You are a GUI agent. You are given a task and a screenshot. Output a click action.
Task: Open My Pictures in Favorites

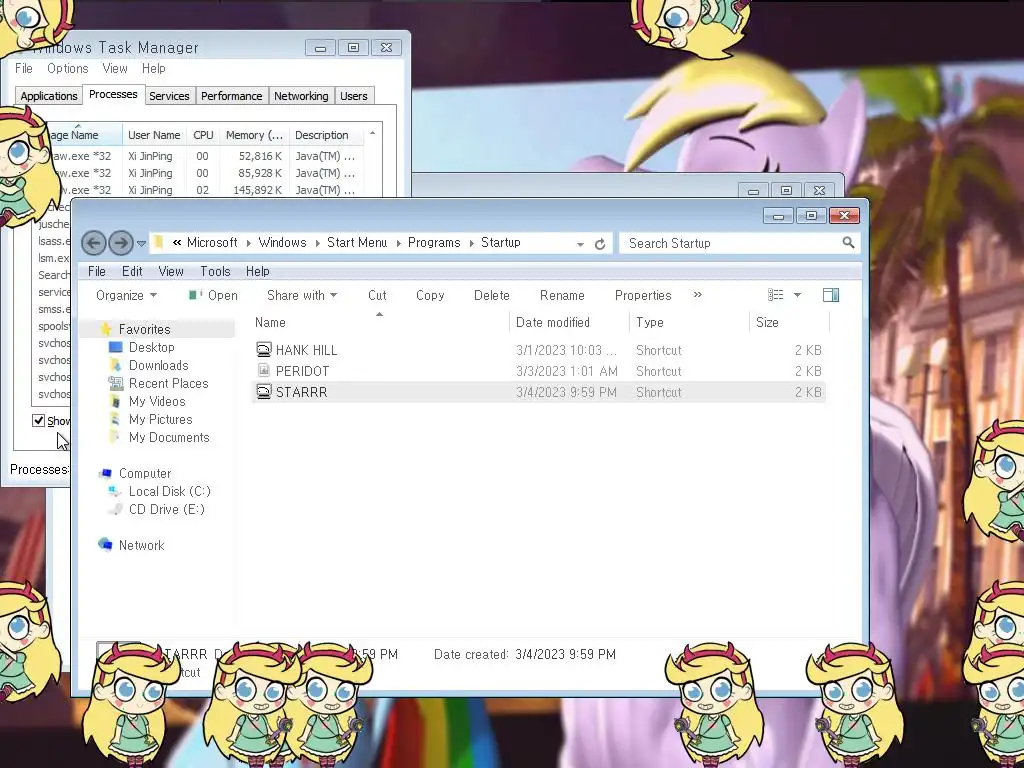click(x=161, y=419)
